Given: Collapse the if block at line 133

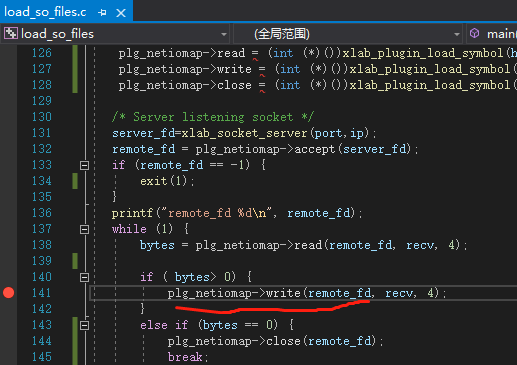Looking at the screenshot, I should 84,165.
